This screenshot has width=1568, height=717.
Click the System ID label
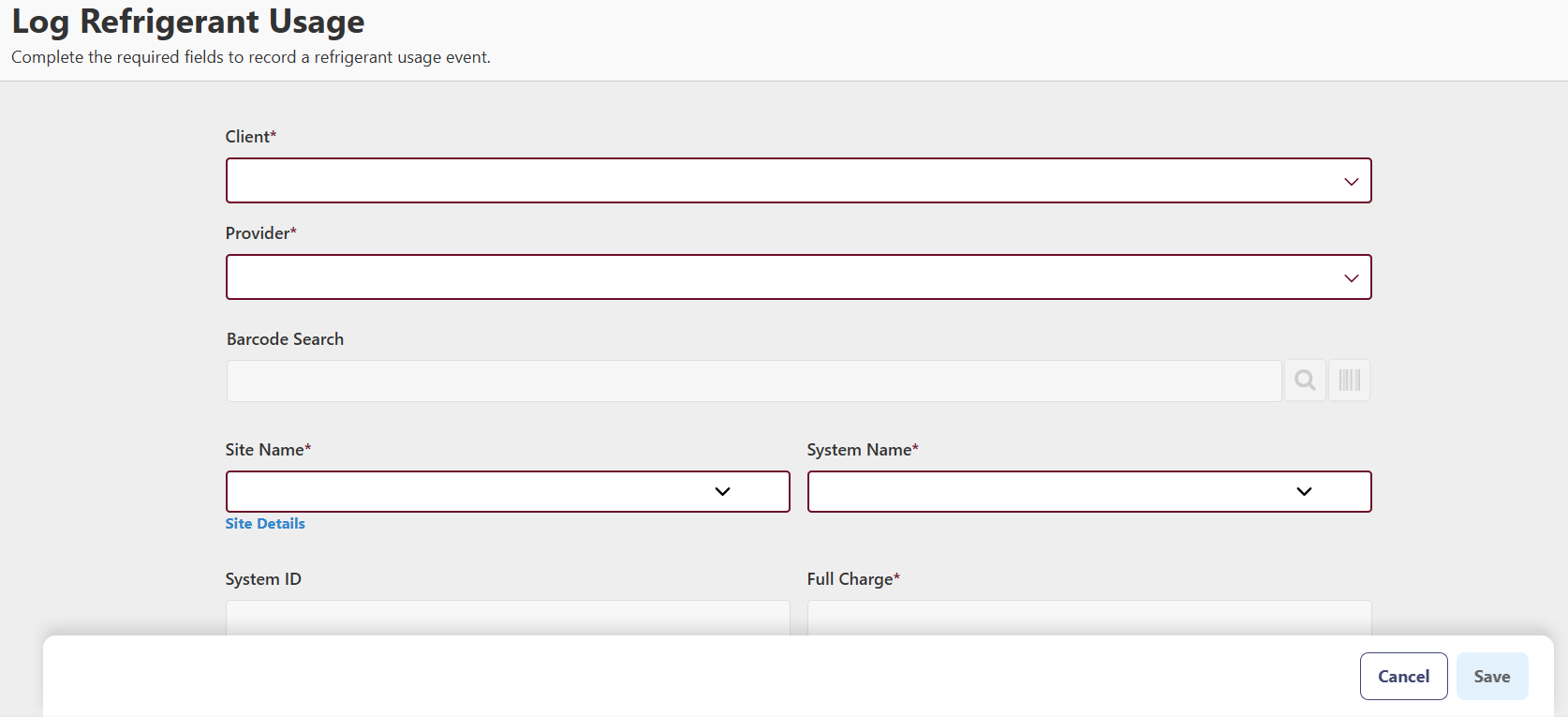pyautogui.click(x=263, y=579)
